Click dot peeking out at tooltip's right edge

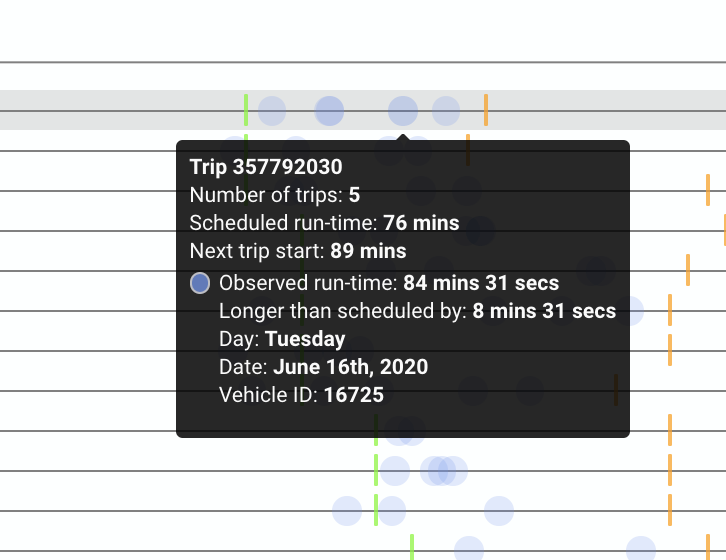(632, 310)
